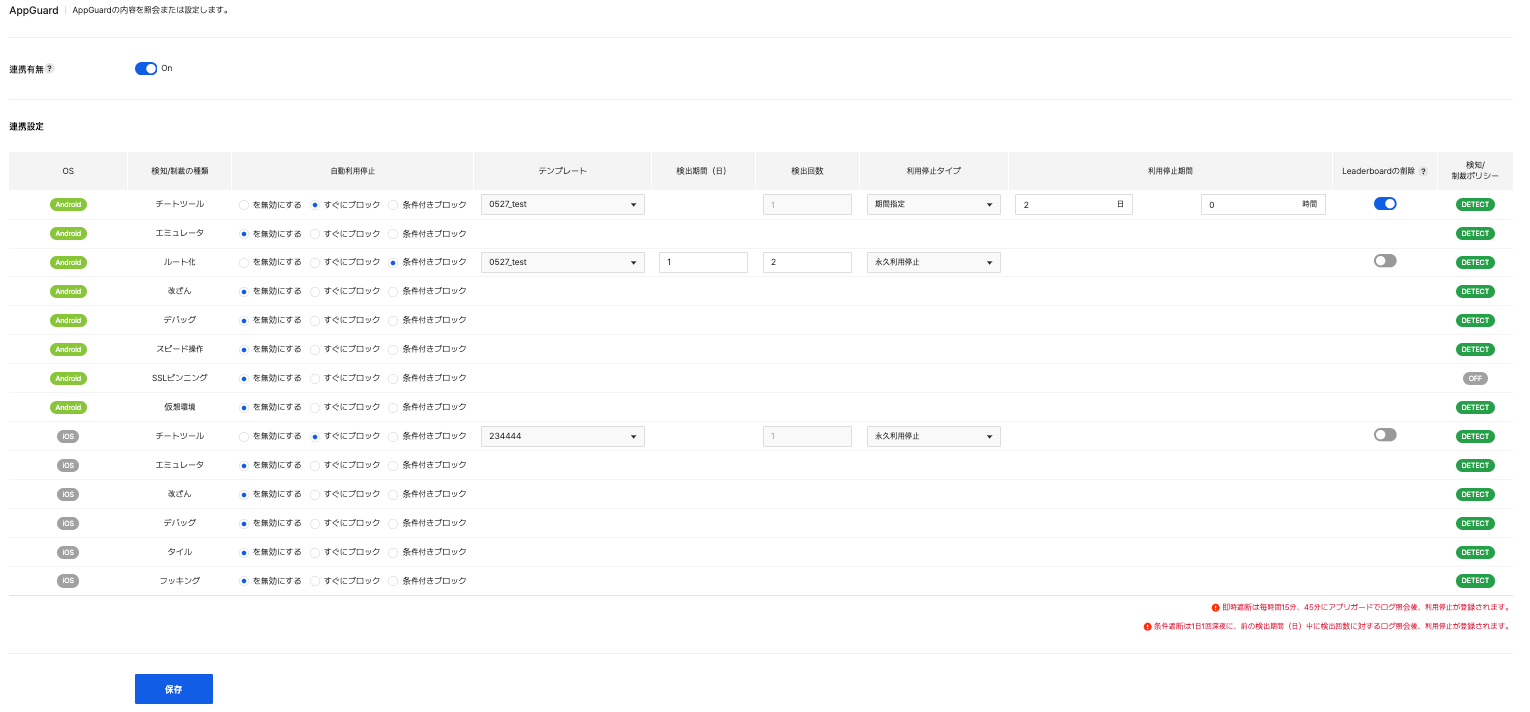The width and height of the screenshot is (1530, 712).
Task: Click the 仮想環境 row label
Action: [179, 407]
